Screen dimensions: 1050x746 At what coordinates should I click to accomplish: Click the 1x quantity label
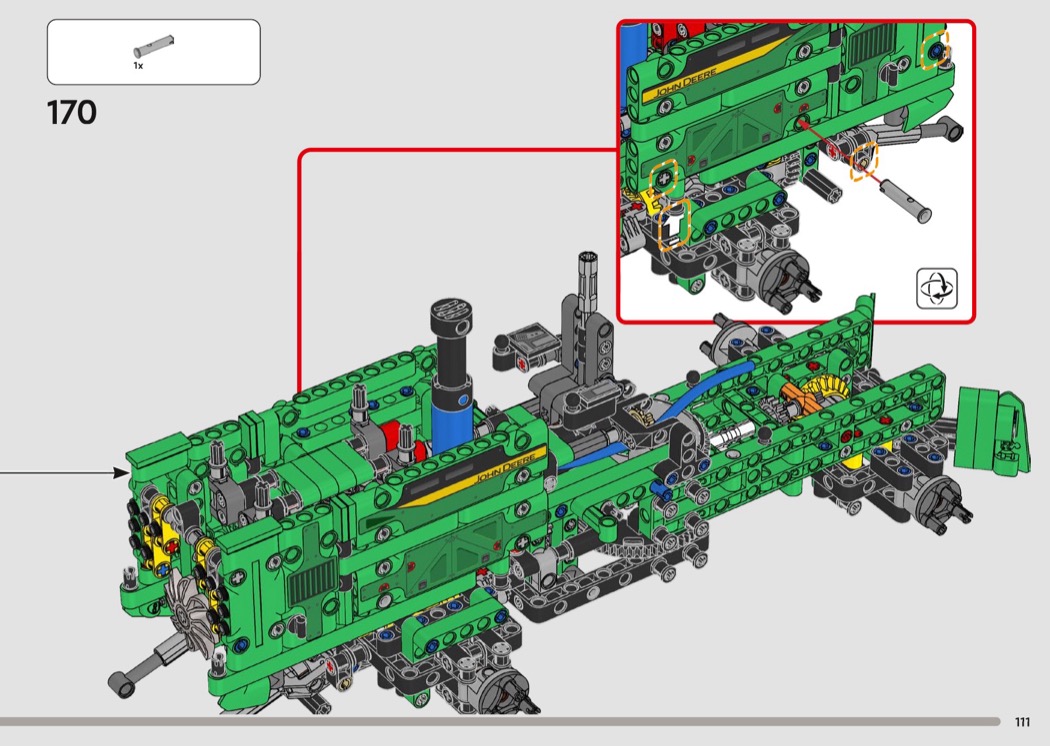[138, 64]
